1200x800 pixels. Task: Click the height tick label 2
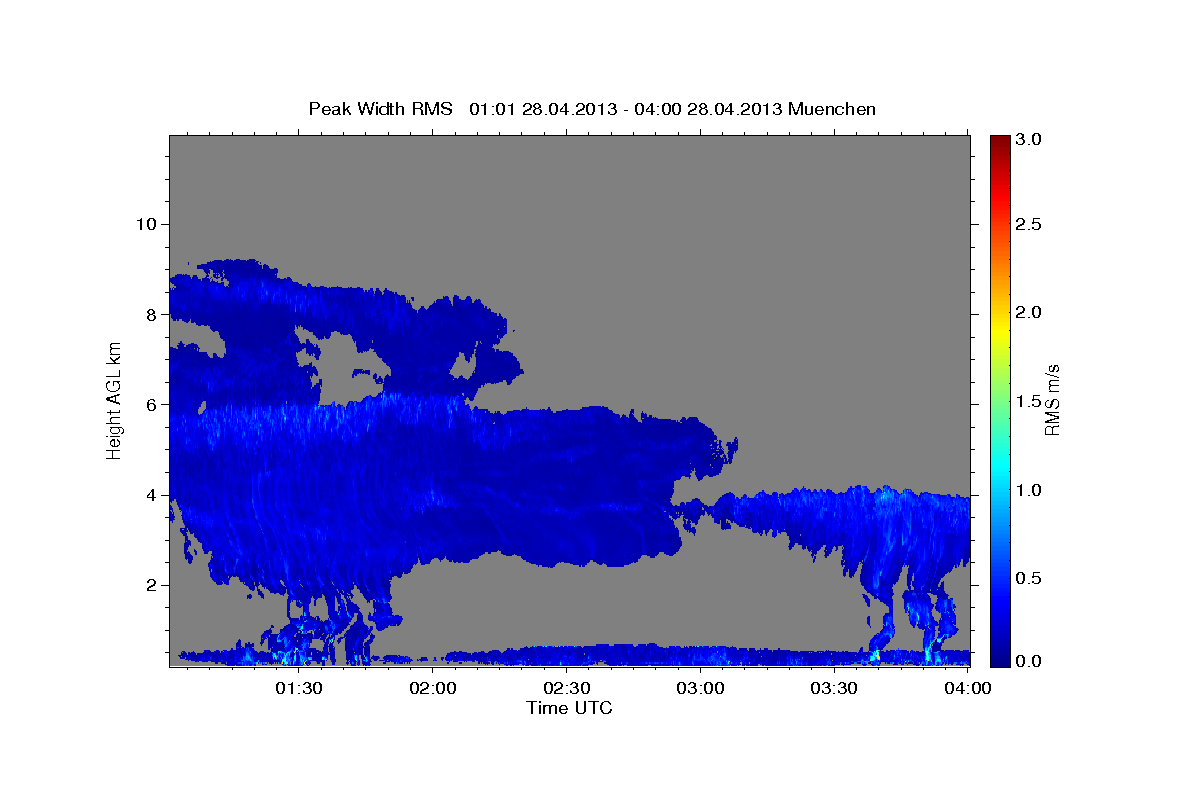tap(151, 585)
